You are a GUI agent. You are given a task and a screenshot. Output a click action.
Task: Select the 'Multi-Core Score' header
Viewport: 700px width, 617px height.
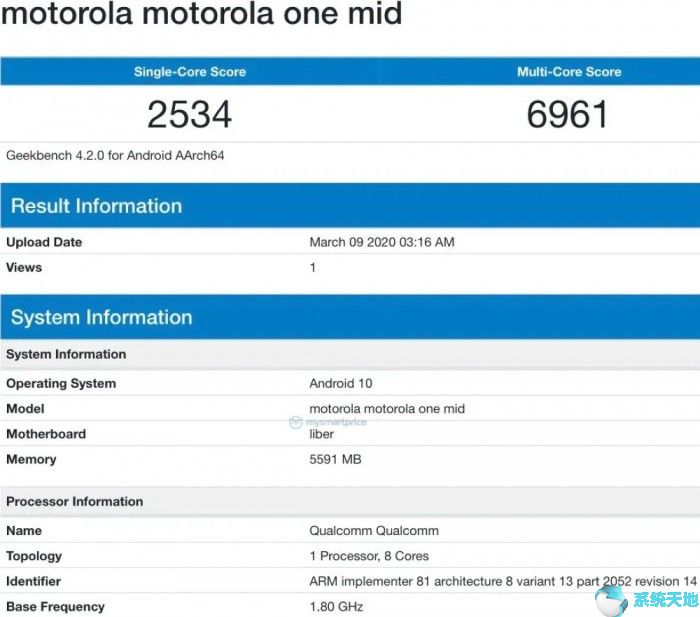(569, 72)
